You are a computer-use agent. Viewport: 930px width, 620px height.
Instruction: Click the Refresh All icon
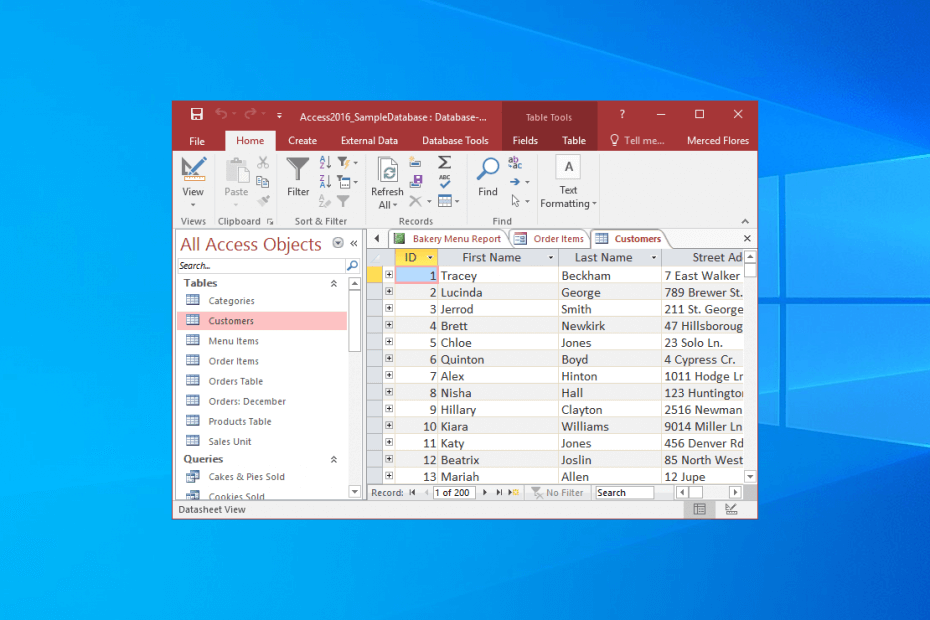[387, 170]
